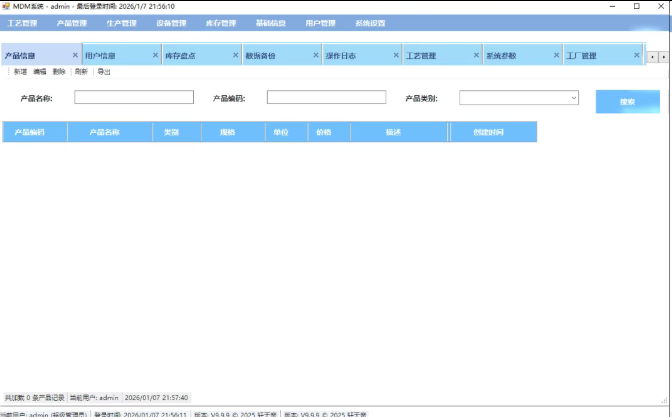Close the 用户信息 tab
Screen dimensions: 672x417
155,55
